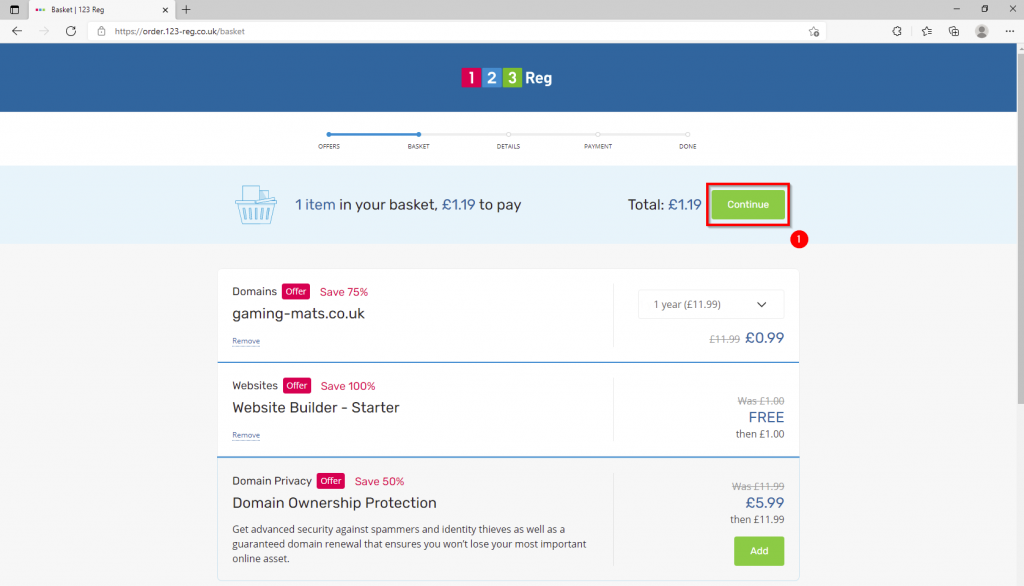Click the site lock icon in address bar
Viewport: 1024px width, 586px height.
pos(101,31)
